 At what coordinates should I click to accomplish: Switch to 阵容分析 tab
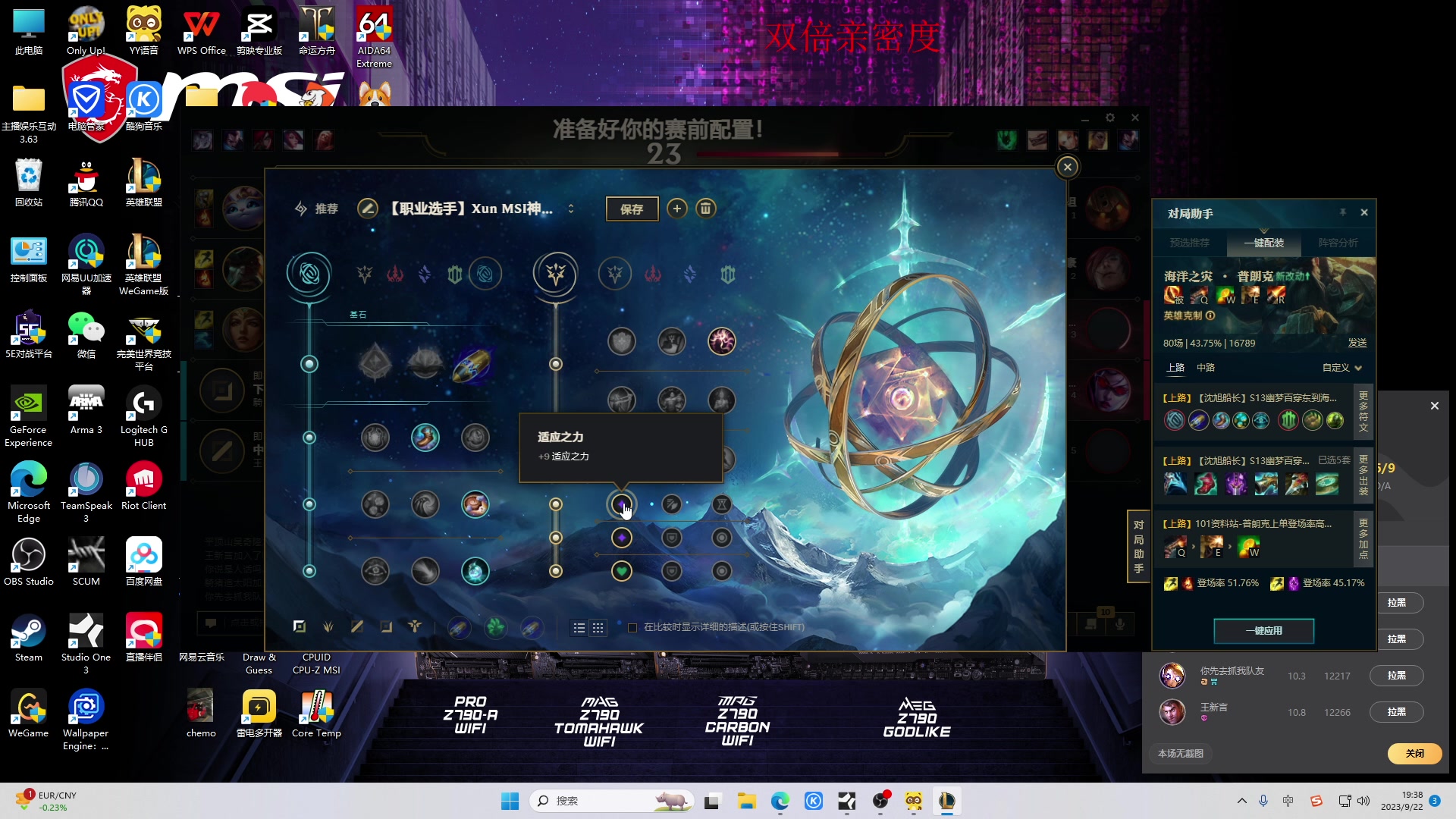[x=1338, y=243]
